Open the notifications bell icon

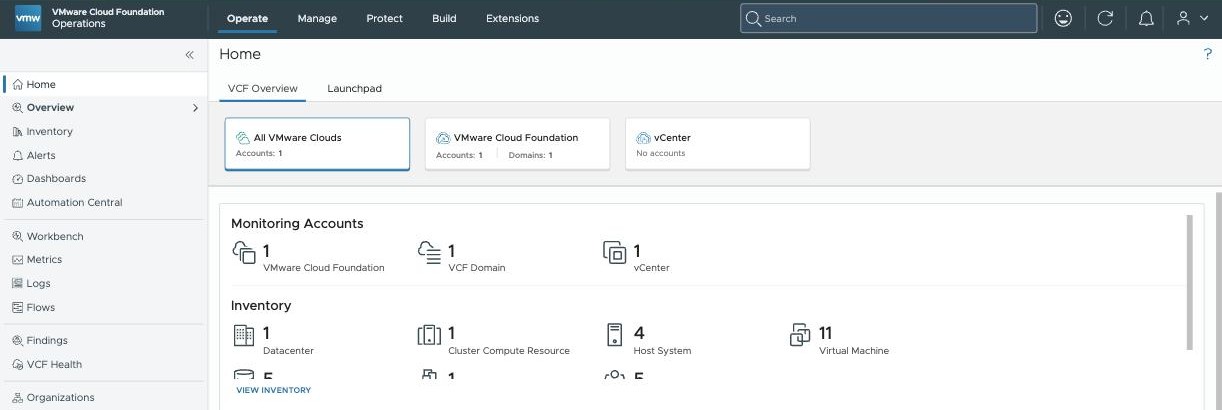(1146, 18)
